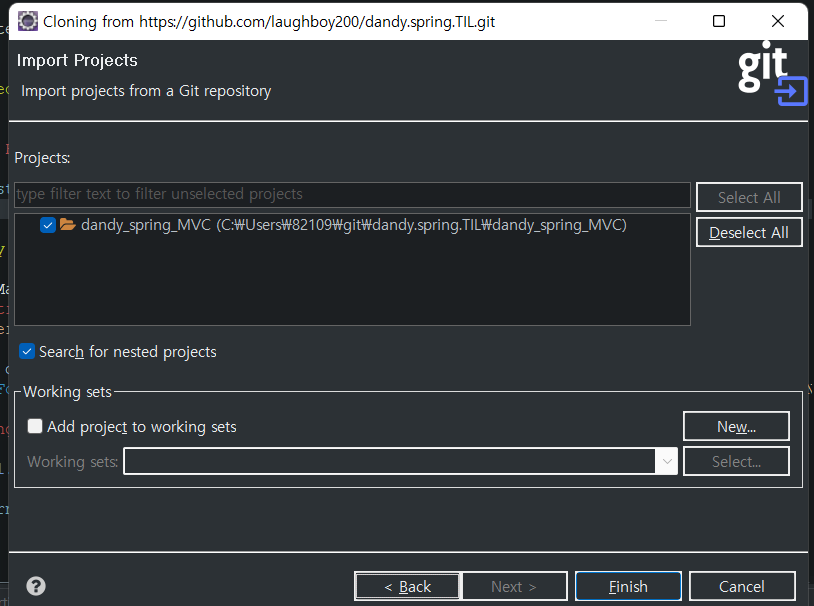
Task: Go back with the Back button
Action: [x=408, y=587]
